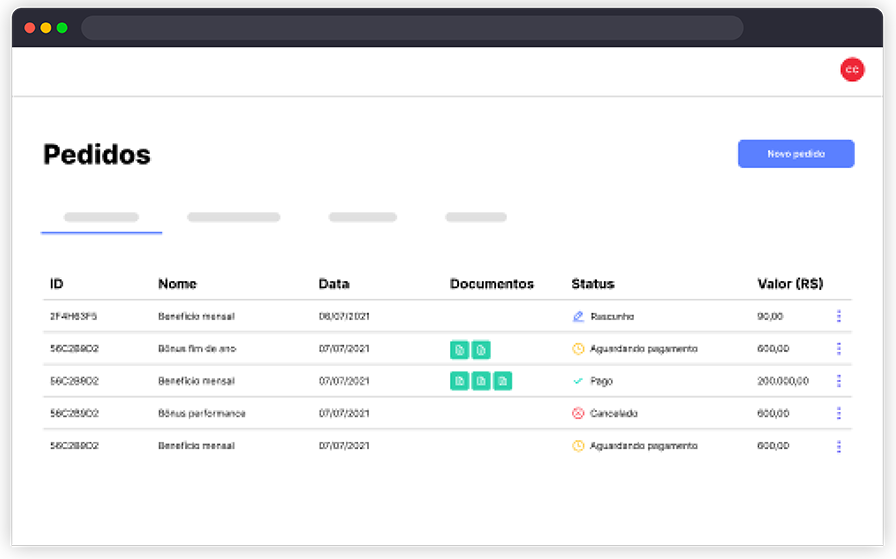Image resolution: width=896 pixels, height=559 pixels.
Task: Open first document icon of the Pago order
Action: point(459,381)
